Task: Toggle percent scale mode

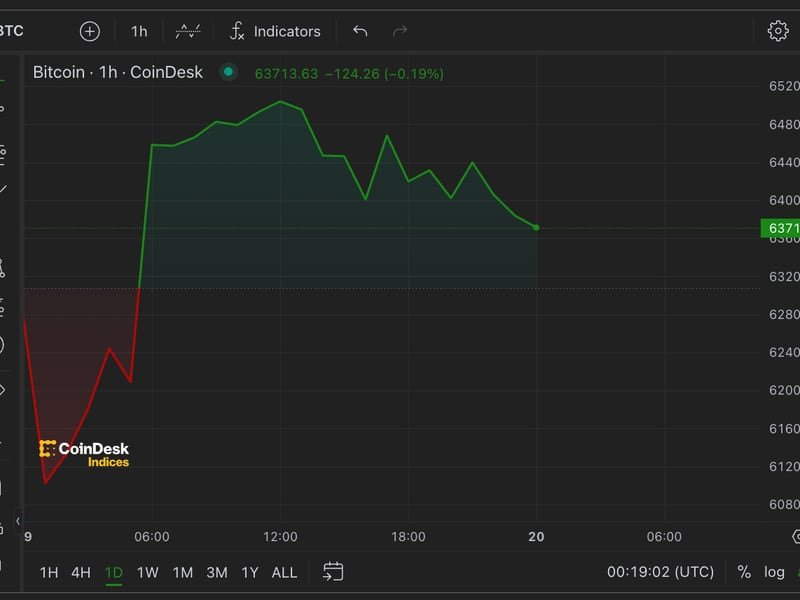Action: click(744, 572)
